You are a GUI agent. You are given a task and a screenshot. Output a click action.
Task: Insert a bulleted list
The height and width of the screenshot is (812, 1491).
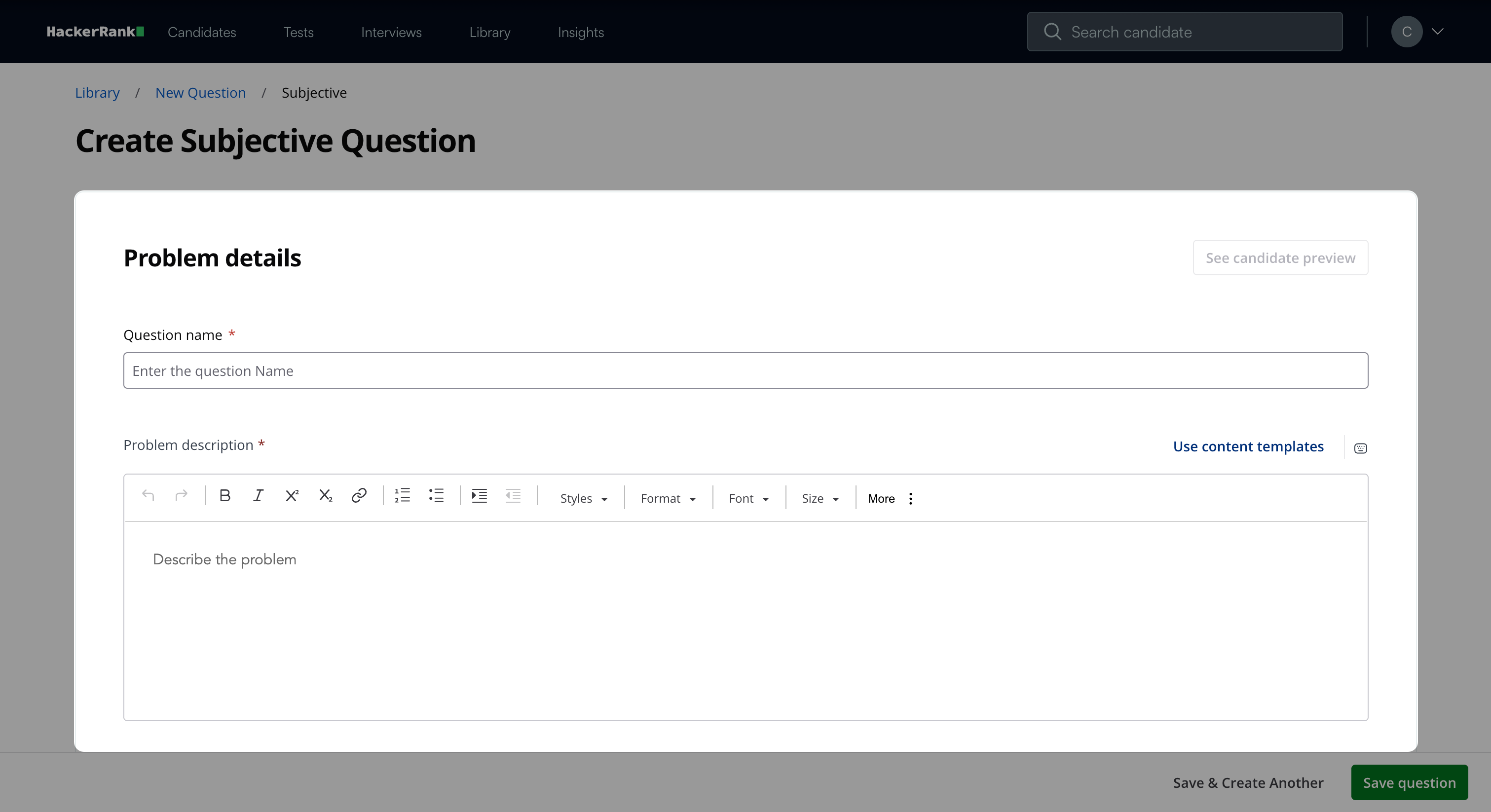point(436,496)
